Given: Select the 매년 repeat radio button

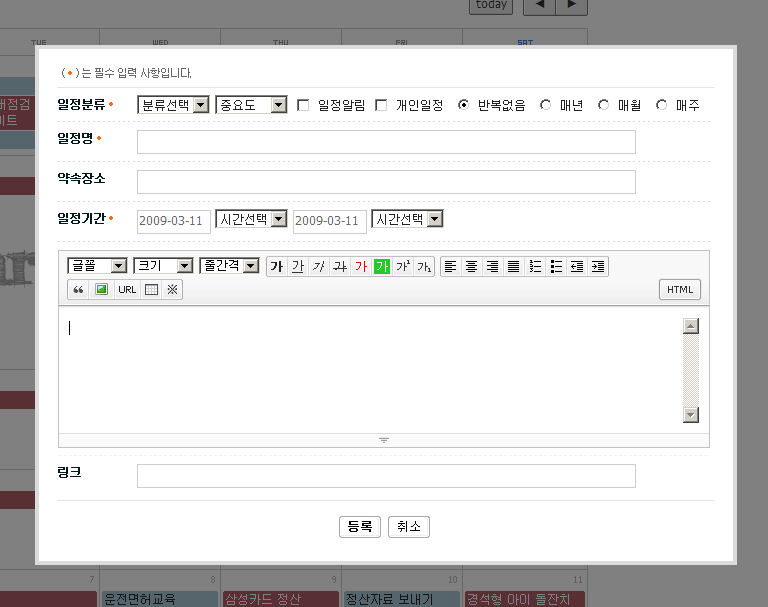Looking at the screenshot, I should (x=545, y=104).
